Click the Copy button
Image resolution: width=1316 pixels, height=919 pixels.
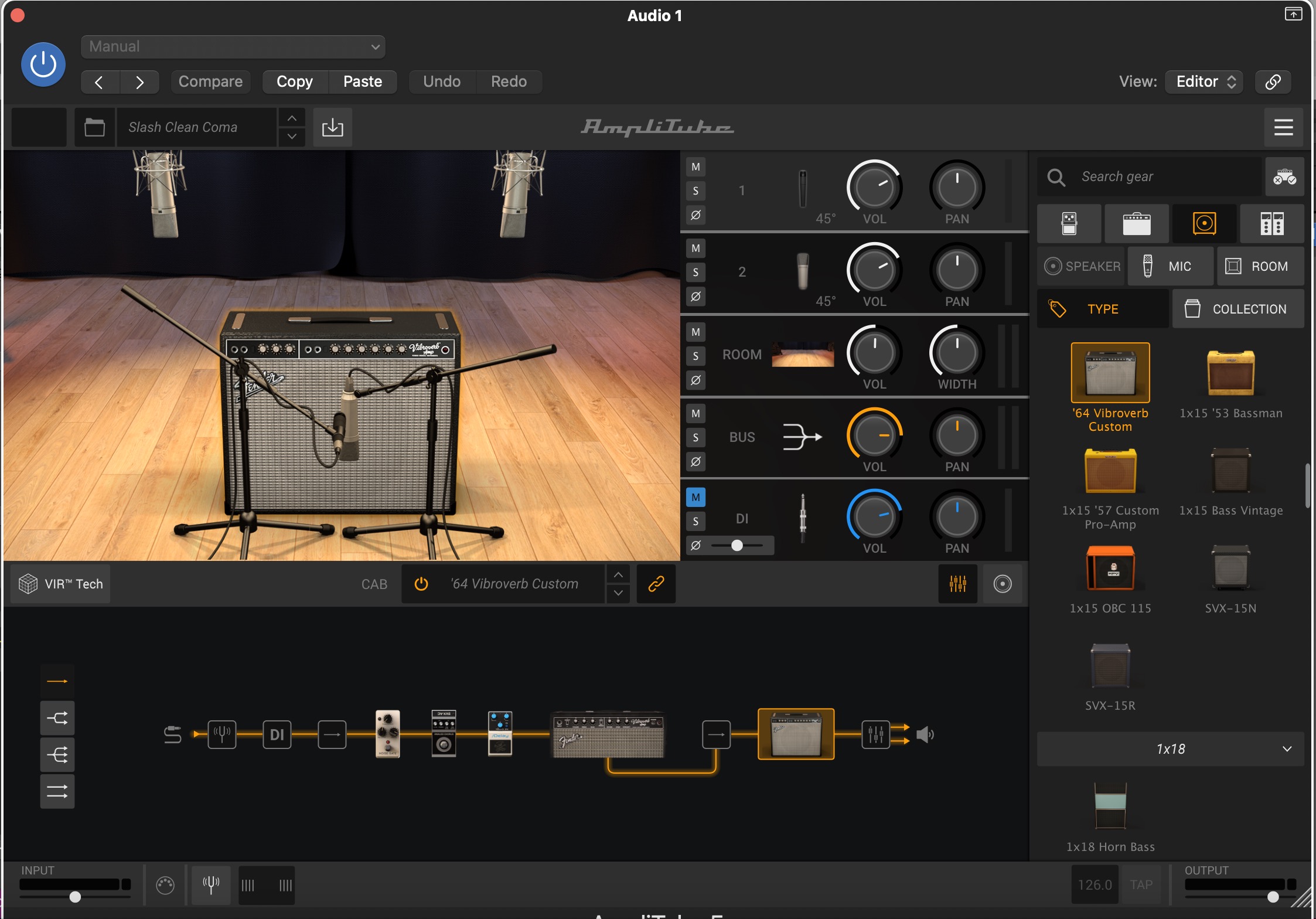[x=295, y=81]
